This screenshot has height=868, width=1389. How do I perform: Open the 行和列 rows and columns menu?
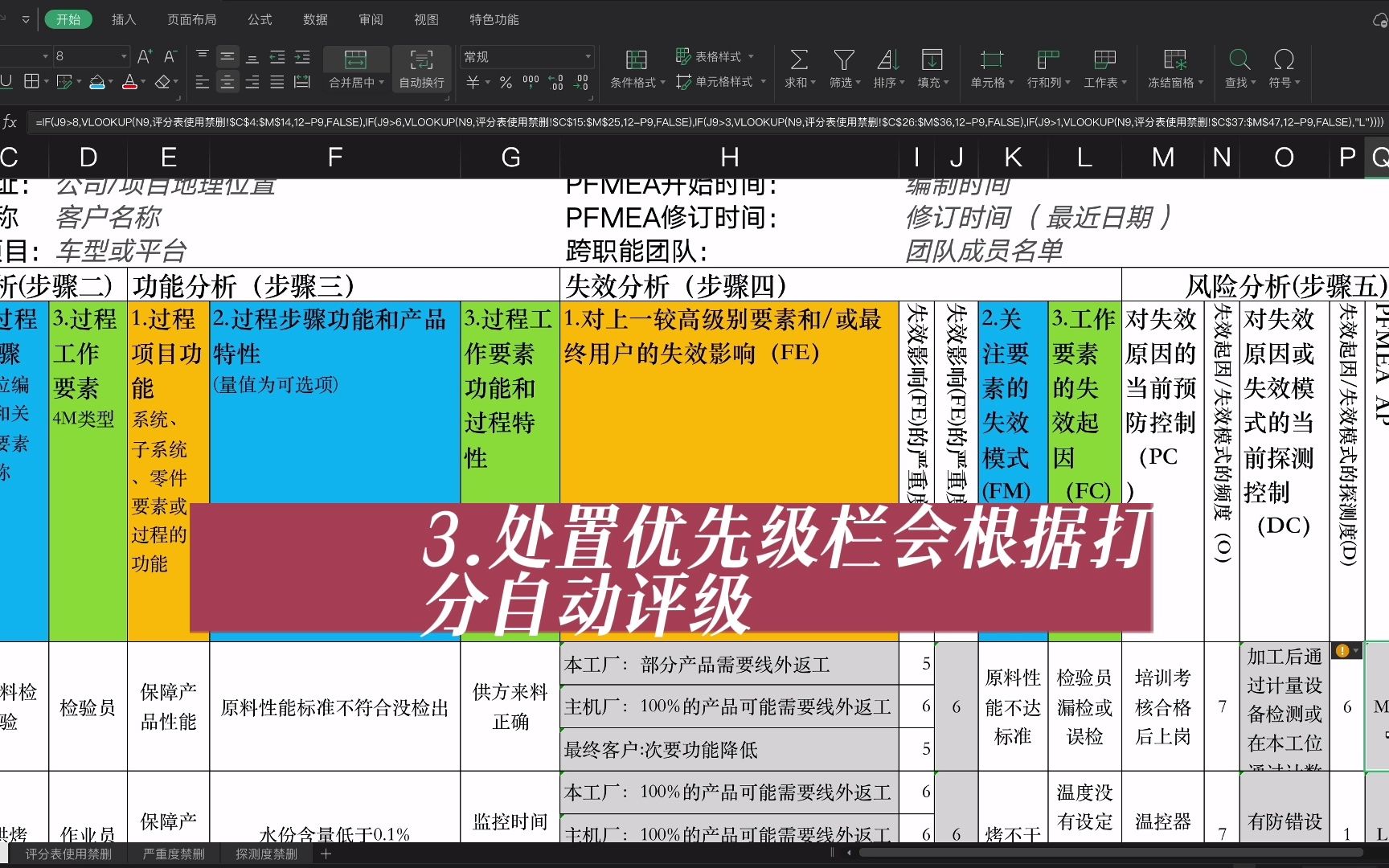coord(1049,69)
